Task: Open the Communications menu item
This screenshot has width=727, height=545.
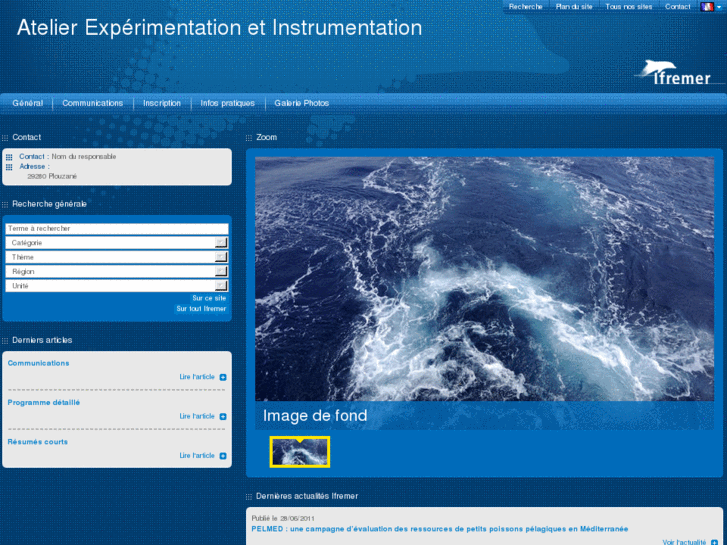Action: 93,103
